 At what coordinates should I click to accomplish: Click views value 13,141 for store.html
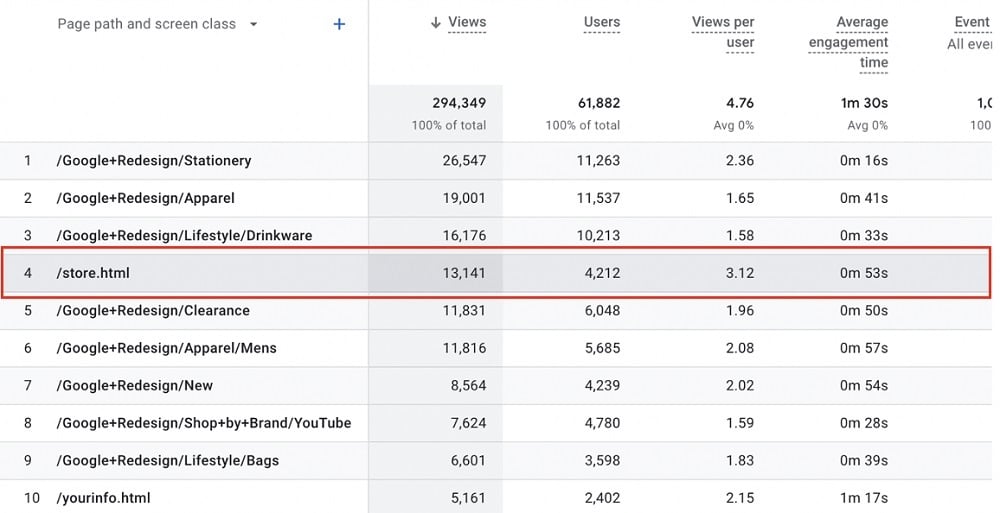click(x=464, y=273)
